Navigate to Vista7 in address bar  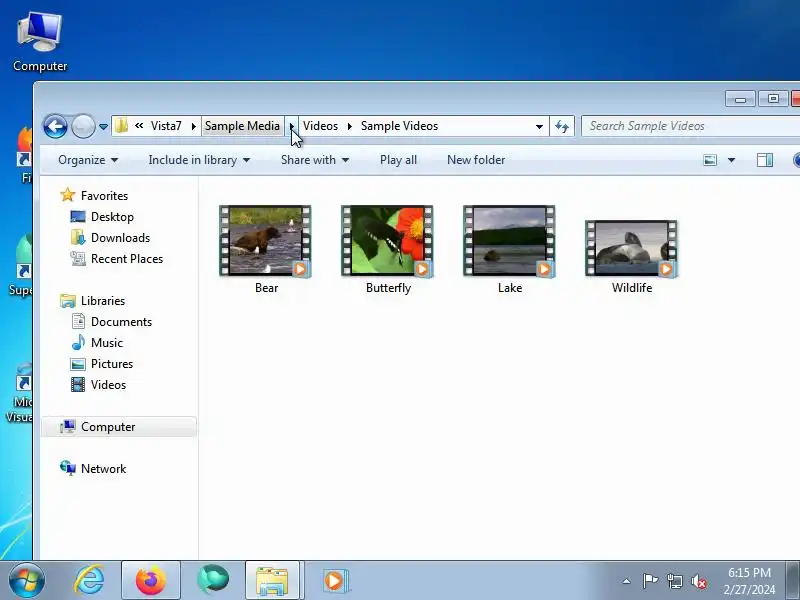[166, 126]
